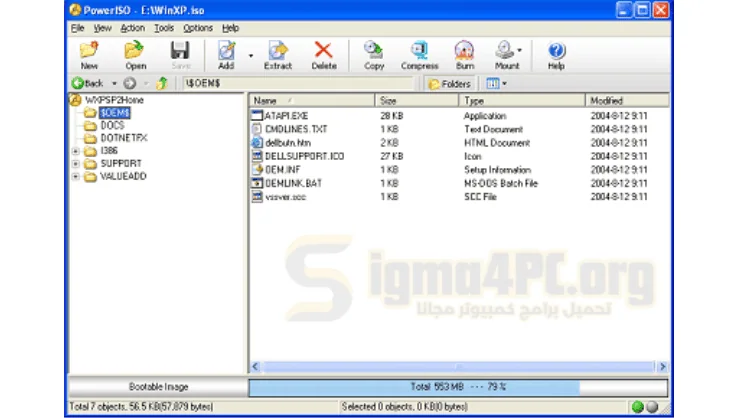Screen dimensions: 743x418
Task: Toggle the Folders pane button
Action: (x=449, y=84)
